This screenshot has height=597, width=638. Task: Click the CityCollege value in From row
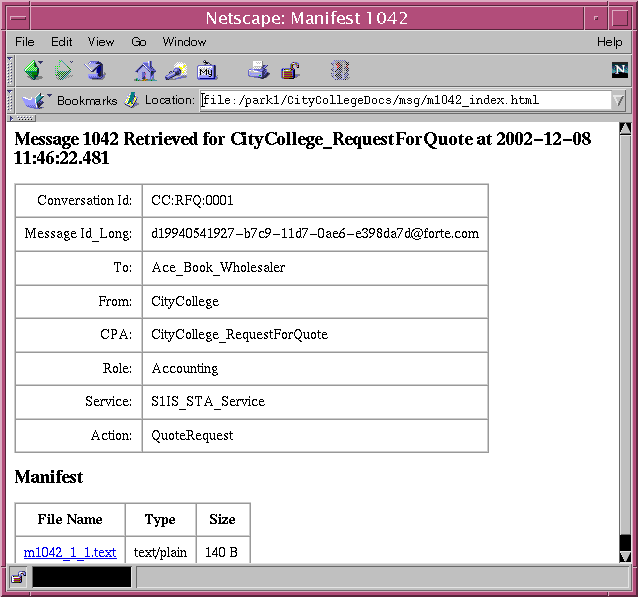[185, 302]
